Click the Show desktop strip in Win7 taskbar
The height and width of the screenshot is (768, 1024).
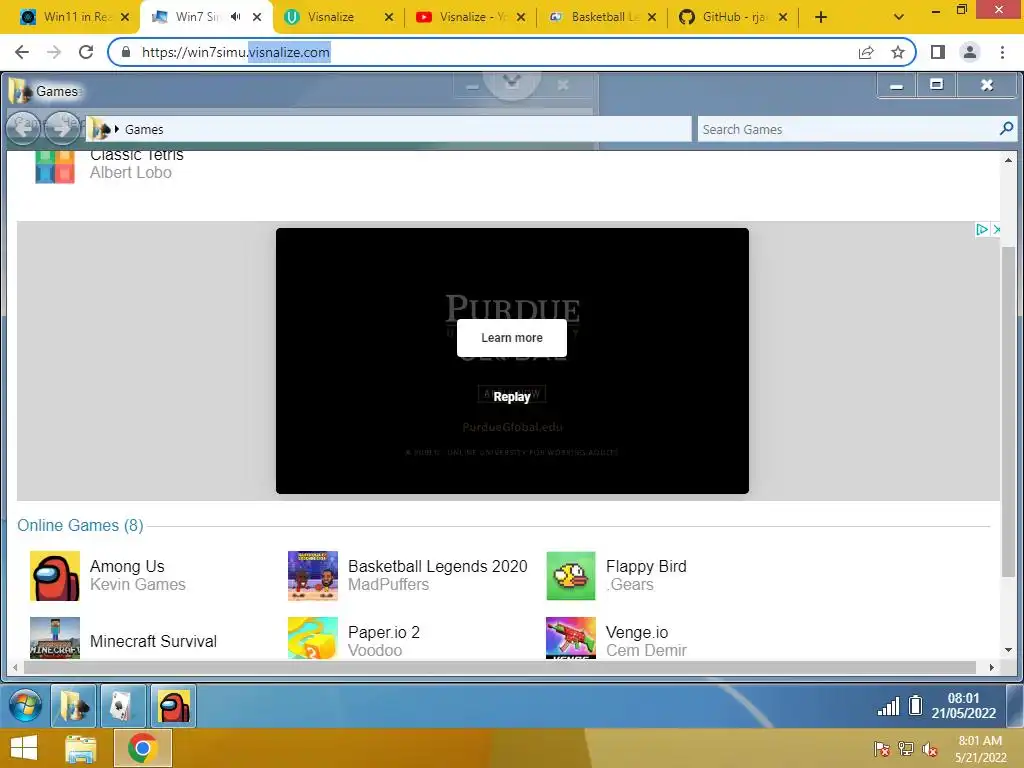click(x=1014, y=706)
